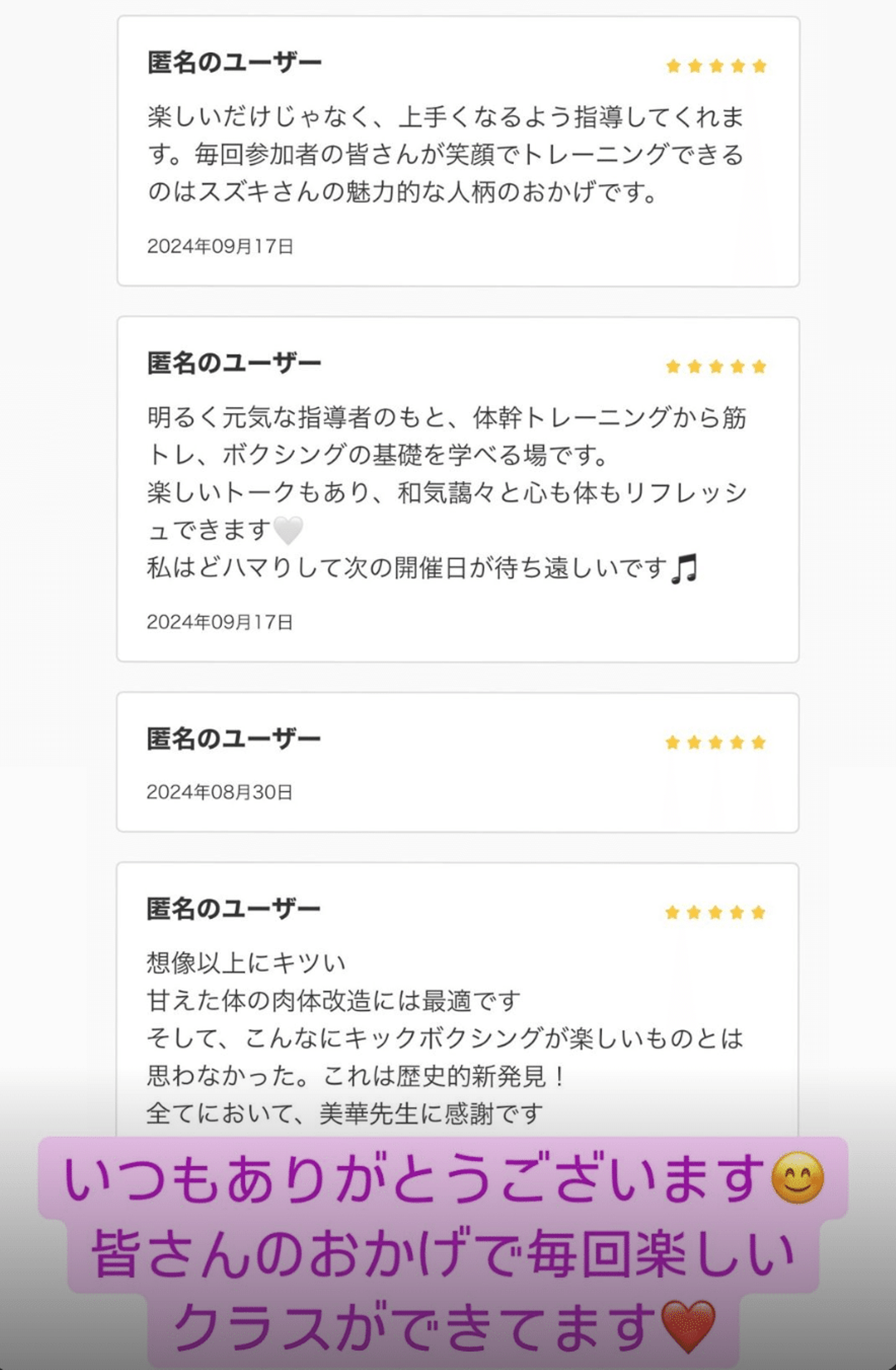The image size is (896, 1370).
Task: Select the 匿名のユーザー name above 明るく元気な指導者
Action: click(234, 363)
